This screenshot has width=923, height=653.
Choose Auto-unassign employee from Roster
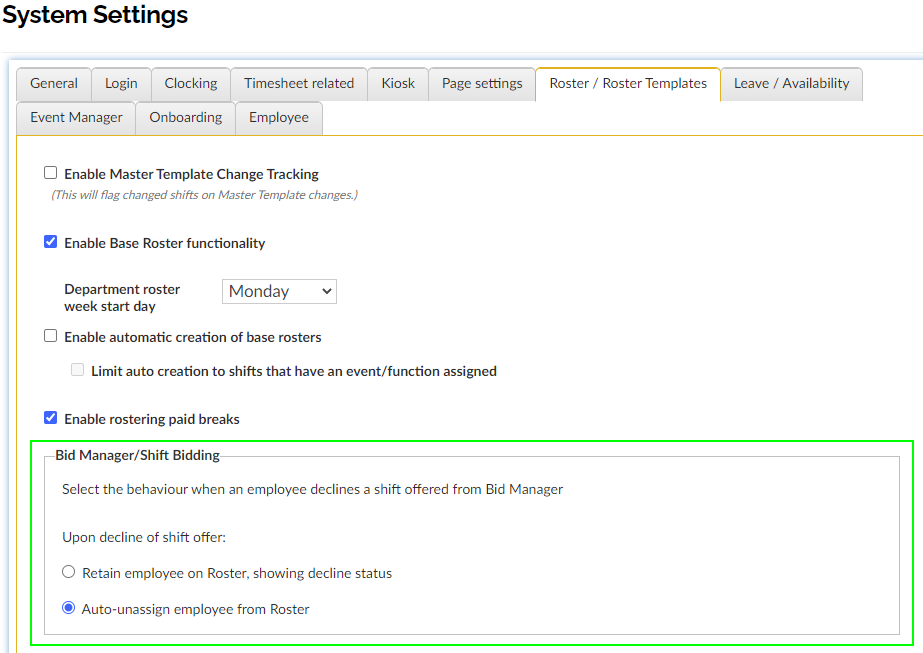[x=69, y=608]
